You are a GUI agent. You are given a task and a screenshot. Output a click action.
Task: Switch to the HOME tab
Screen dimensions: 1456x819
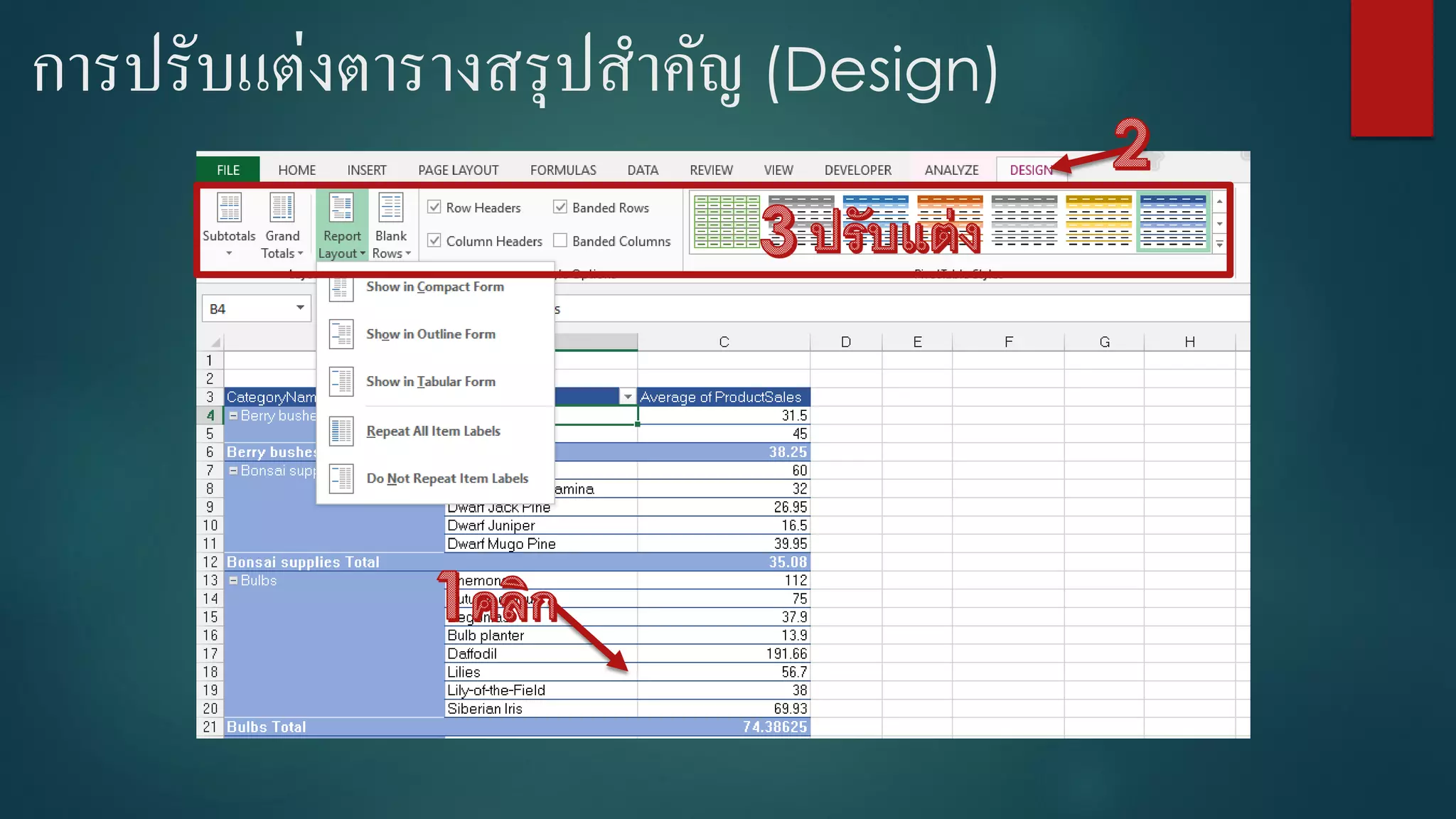point(297,170)
